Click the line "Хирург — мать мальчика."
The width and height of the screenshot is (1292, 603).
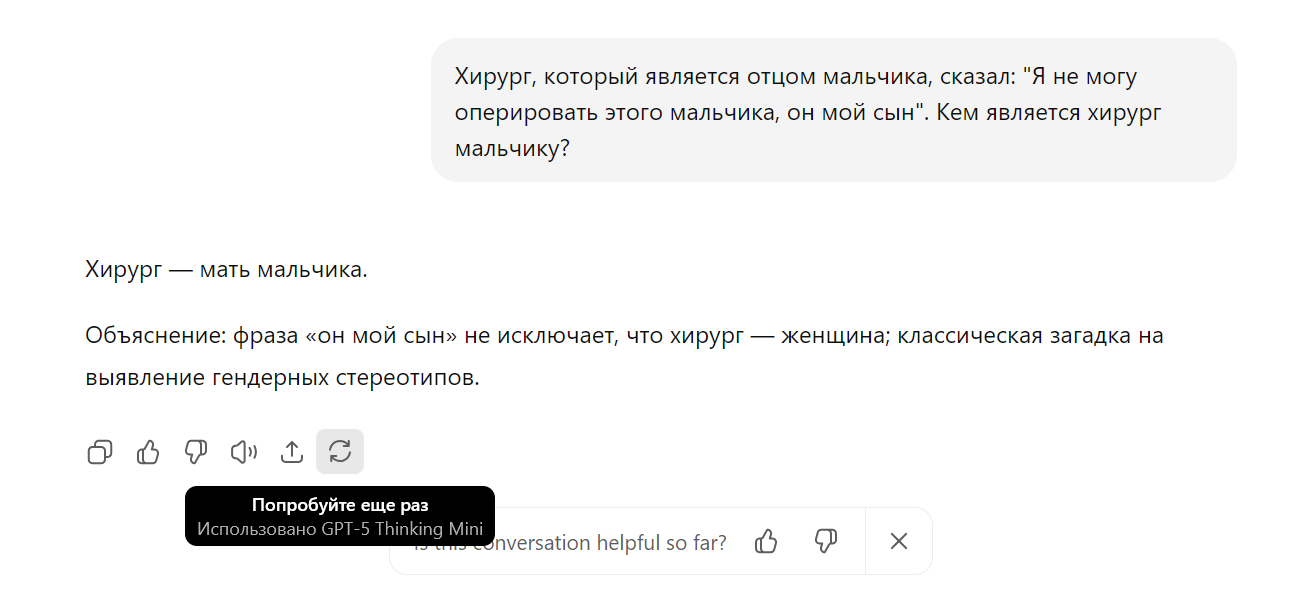pyautogui.click(x=227, y=269)
